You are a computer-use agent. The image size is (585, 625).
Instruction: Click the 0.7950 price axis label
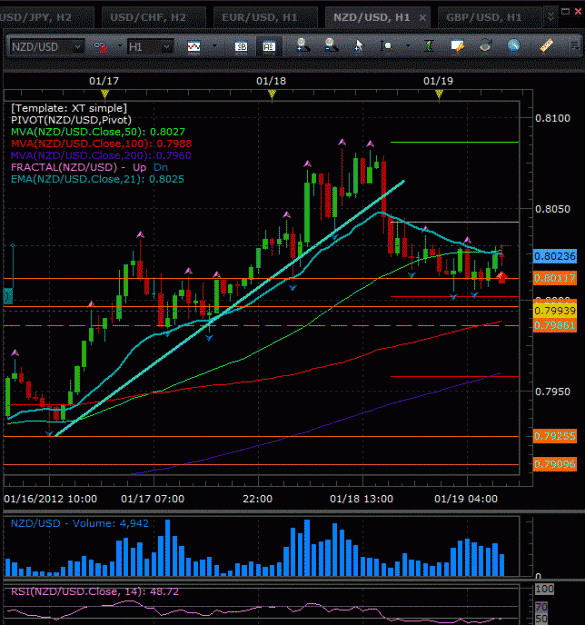552,392
